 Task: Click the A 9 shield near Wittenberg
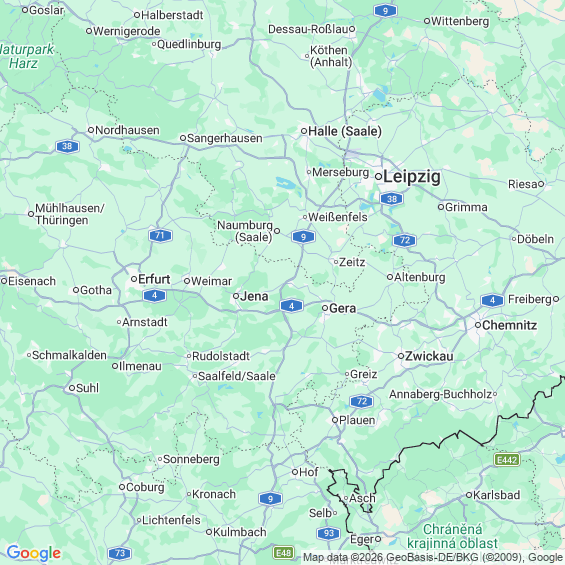point(385,11)
